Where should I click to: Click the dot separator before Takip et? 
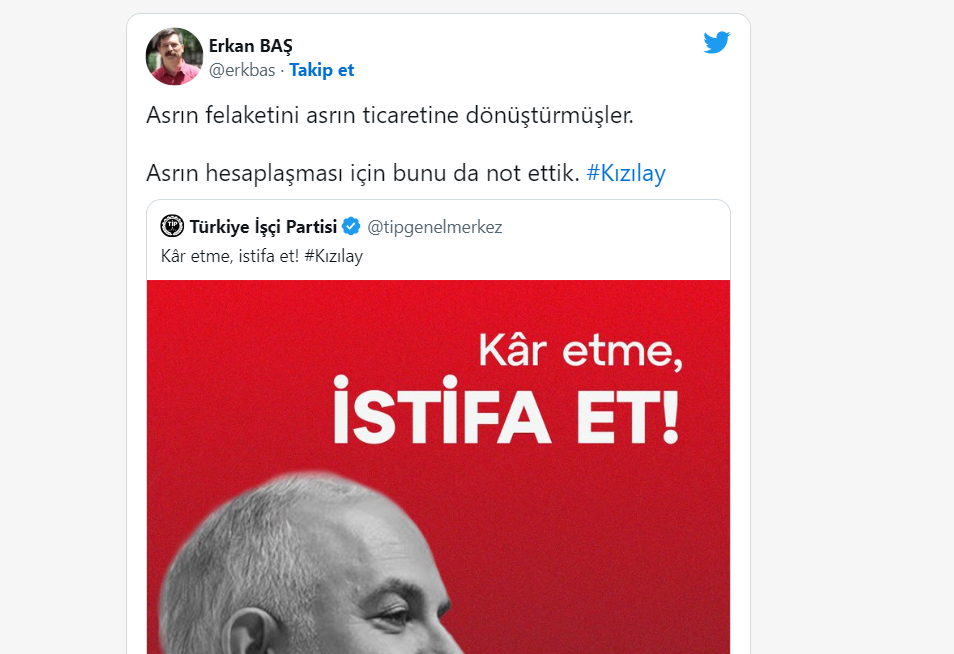(x=282, y=71)
